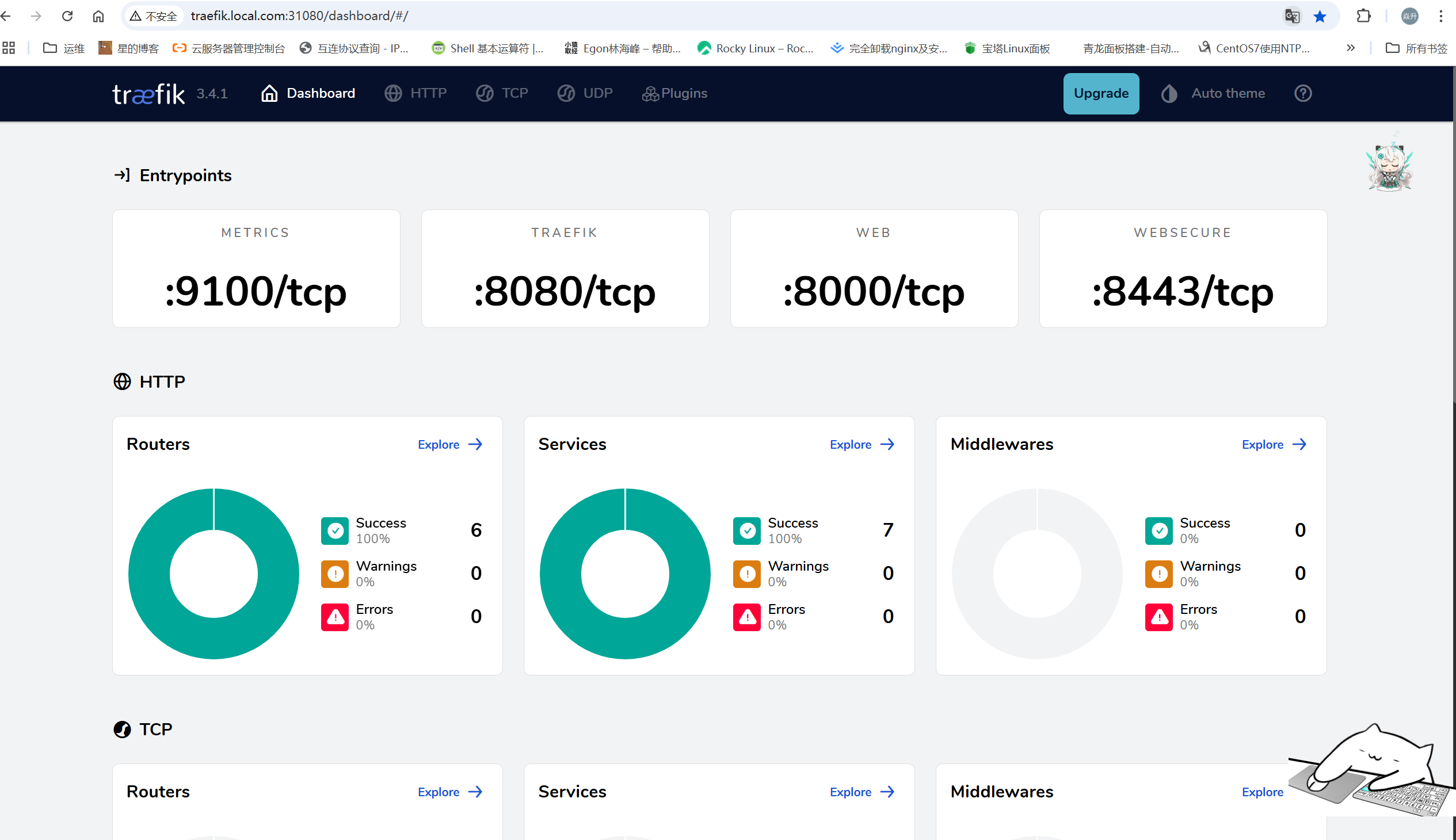Open the 云服务器管理控制台 bookmark

(229, 48)
